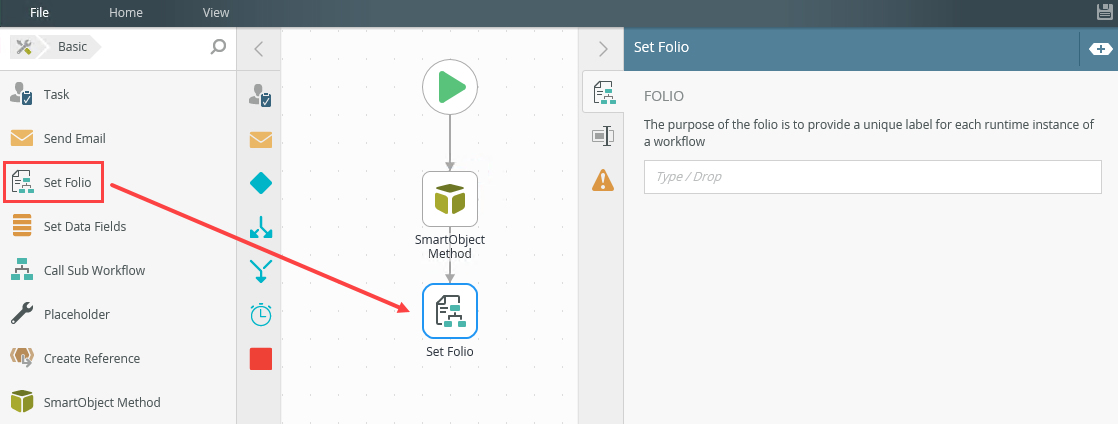Screen dimensions: 1118x424
Task: Open the View menu
Action: tap(216, 13)
